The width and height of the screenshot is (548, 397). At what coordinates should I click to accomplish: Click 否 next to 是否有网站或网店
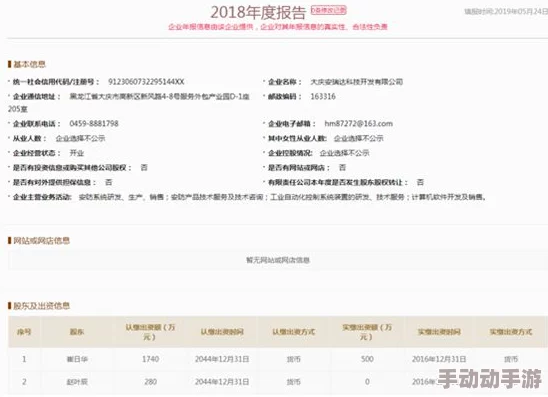coord(342,168)
